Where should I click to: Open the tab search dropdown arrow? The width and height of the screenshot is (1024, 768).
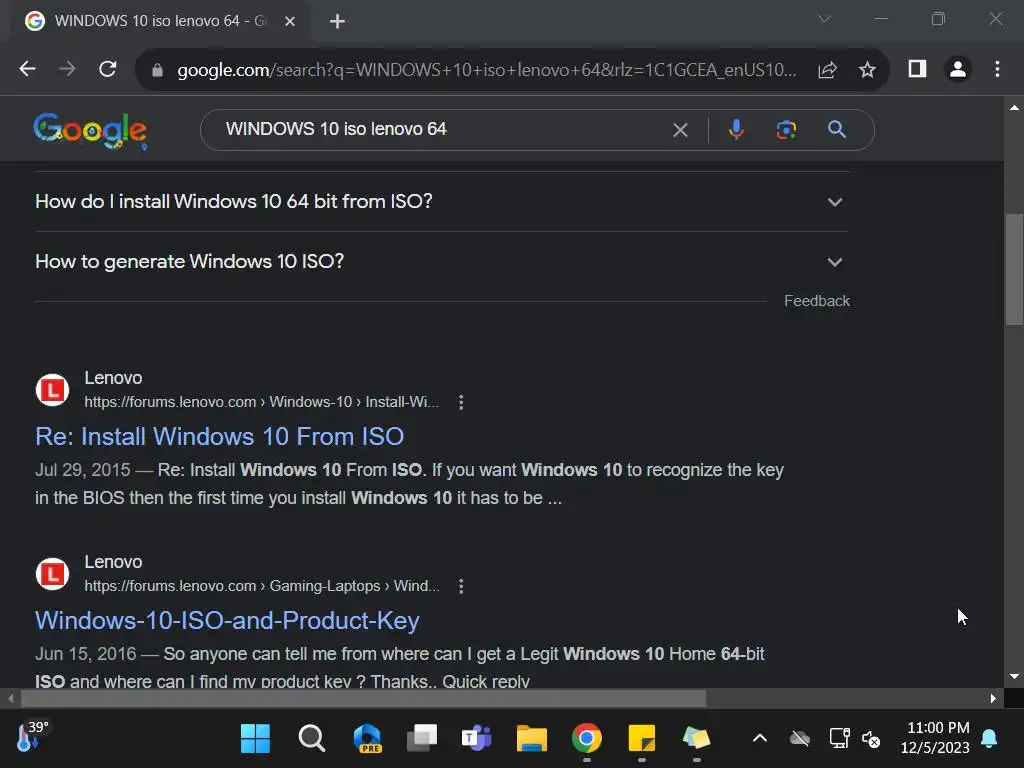pos(825,19)
